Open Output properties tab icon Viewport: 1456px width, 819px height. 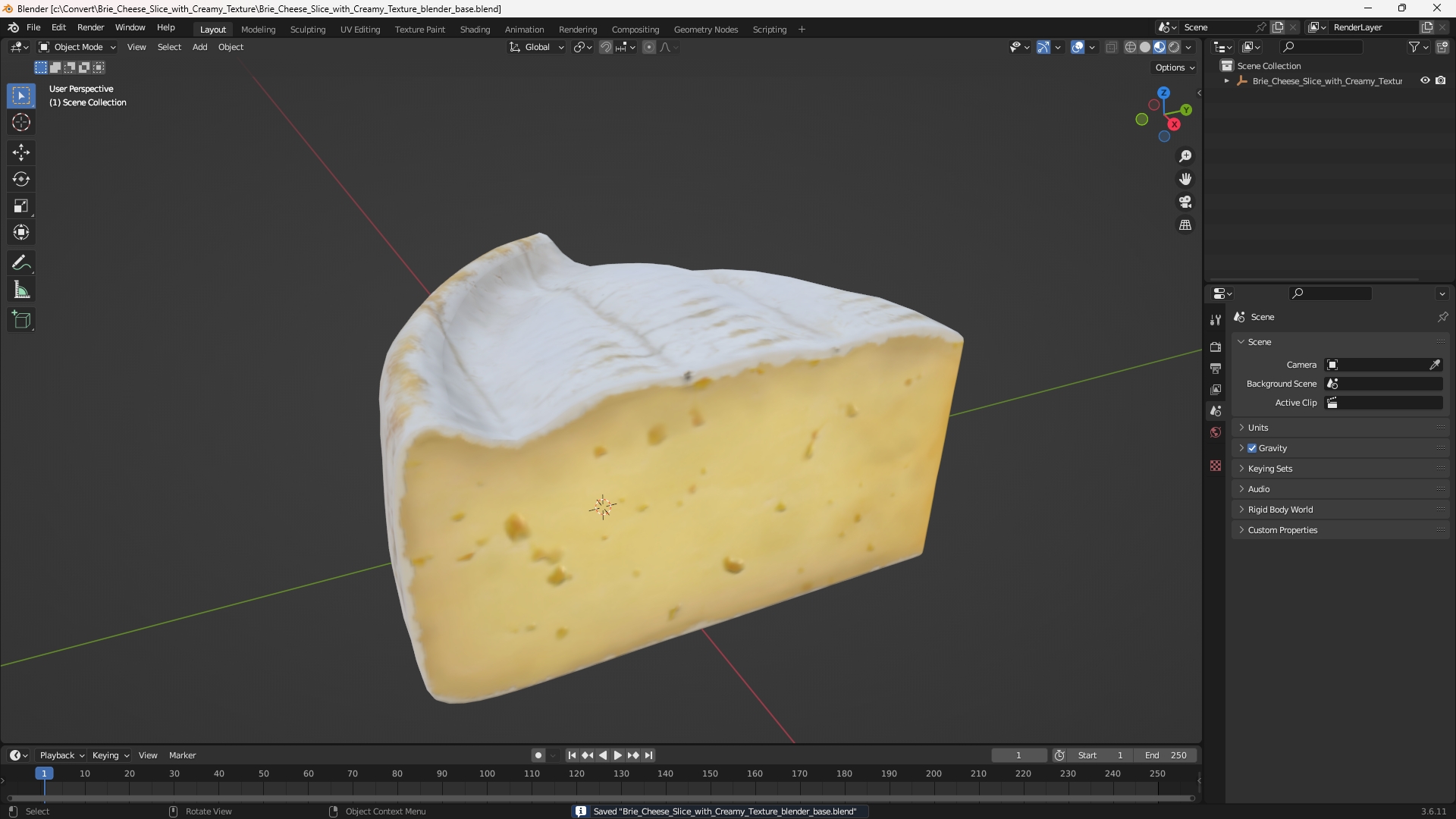click(x=1216, y=369)
